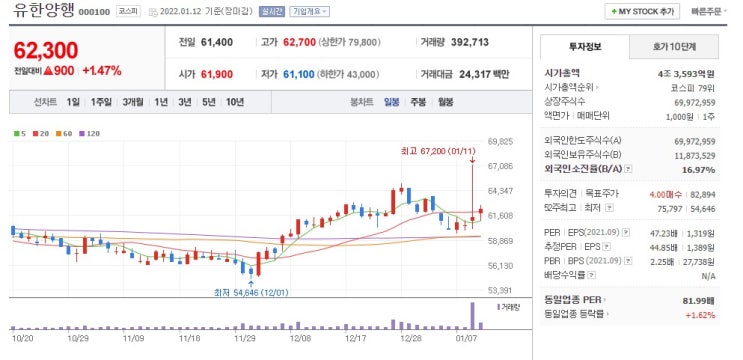Screen dimensions: 743x360
Task: Click 거래량 value 392,713
Action: tap(470, 42)
